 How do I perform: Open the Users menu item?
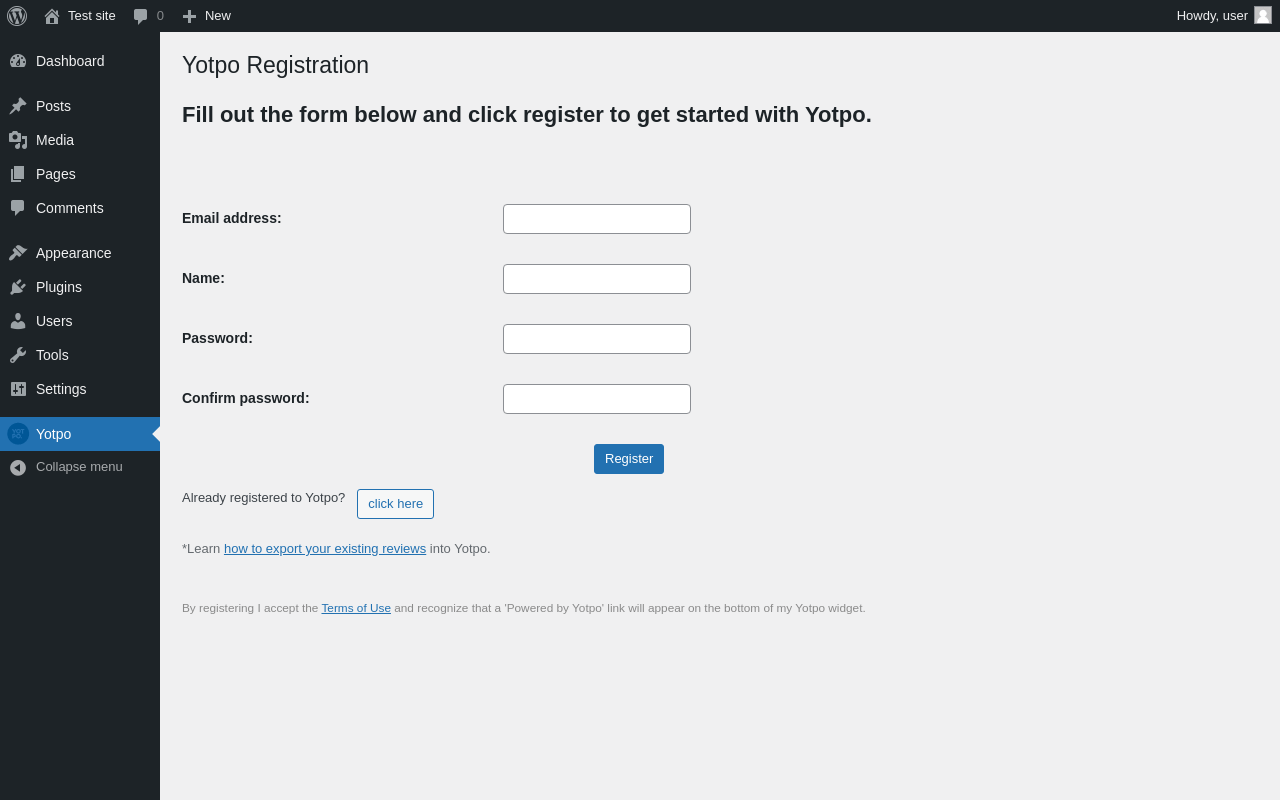pyautogui.click(x=54, y=321)
